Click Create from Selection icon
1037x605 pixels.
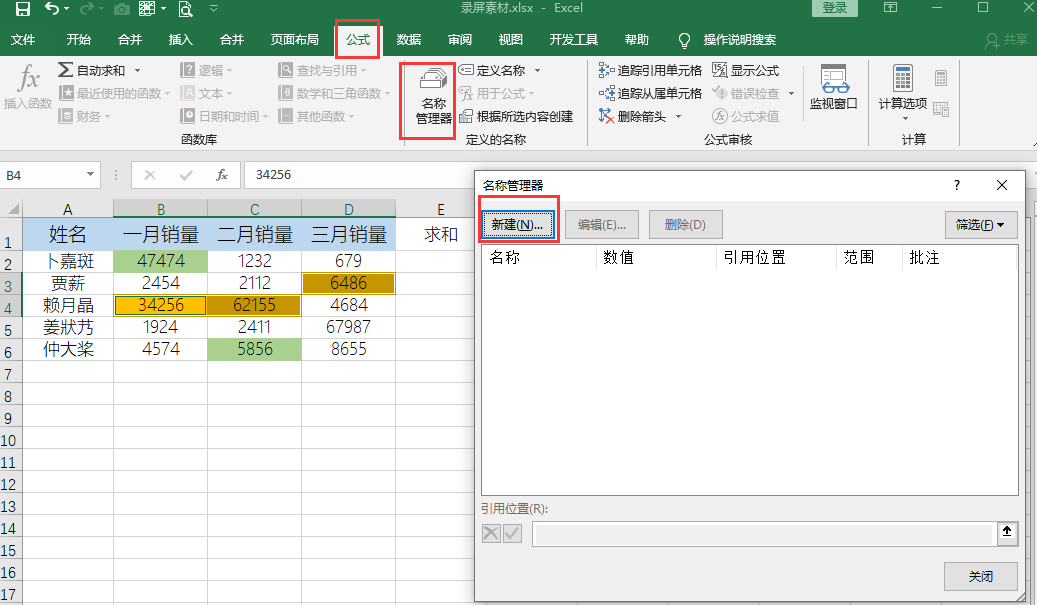tap(466, 116)
